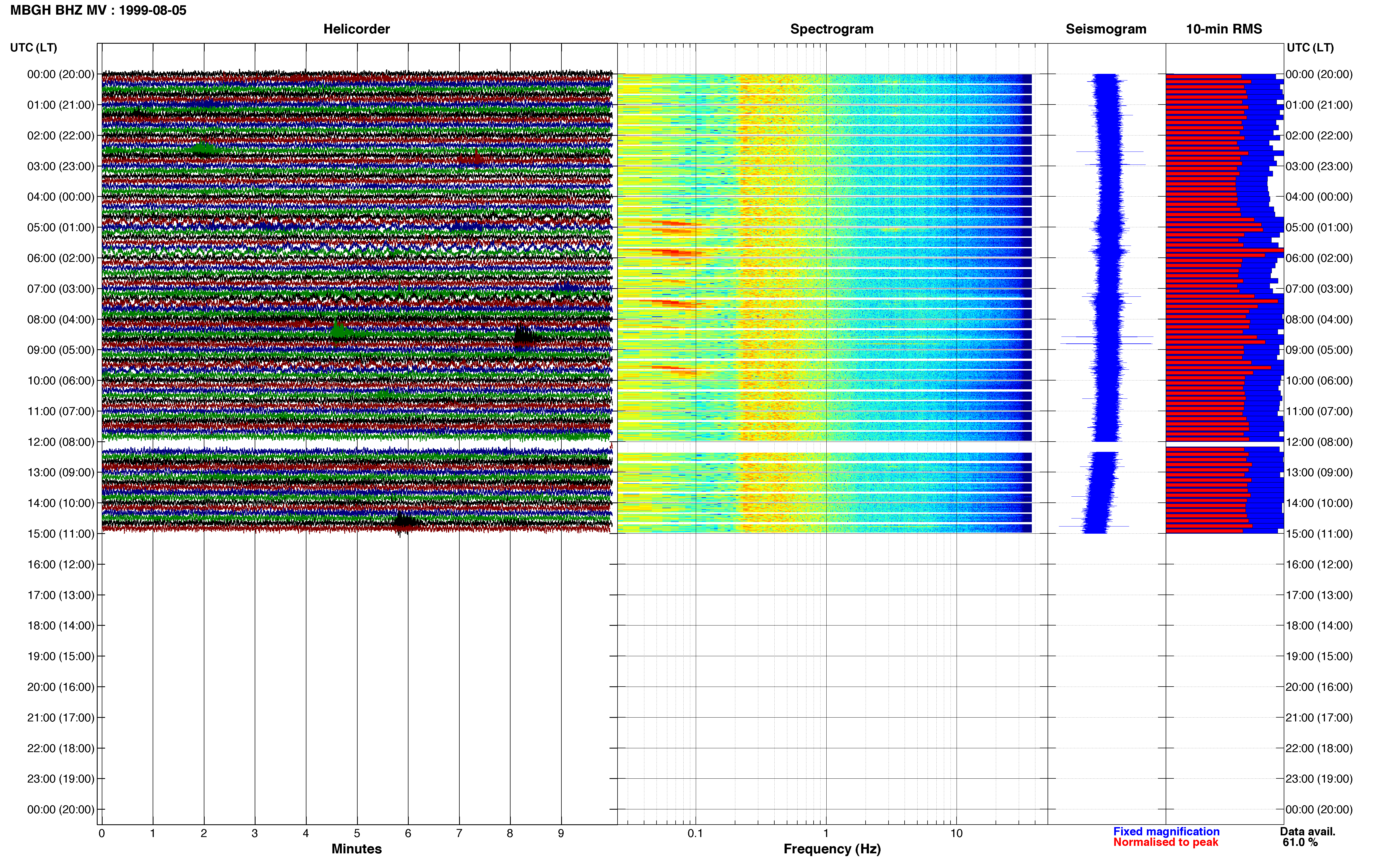Click the 'Frequency (Hz)' axis title
The width and height of the screenshot is (1388, 868).
[x=832, y=849]
